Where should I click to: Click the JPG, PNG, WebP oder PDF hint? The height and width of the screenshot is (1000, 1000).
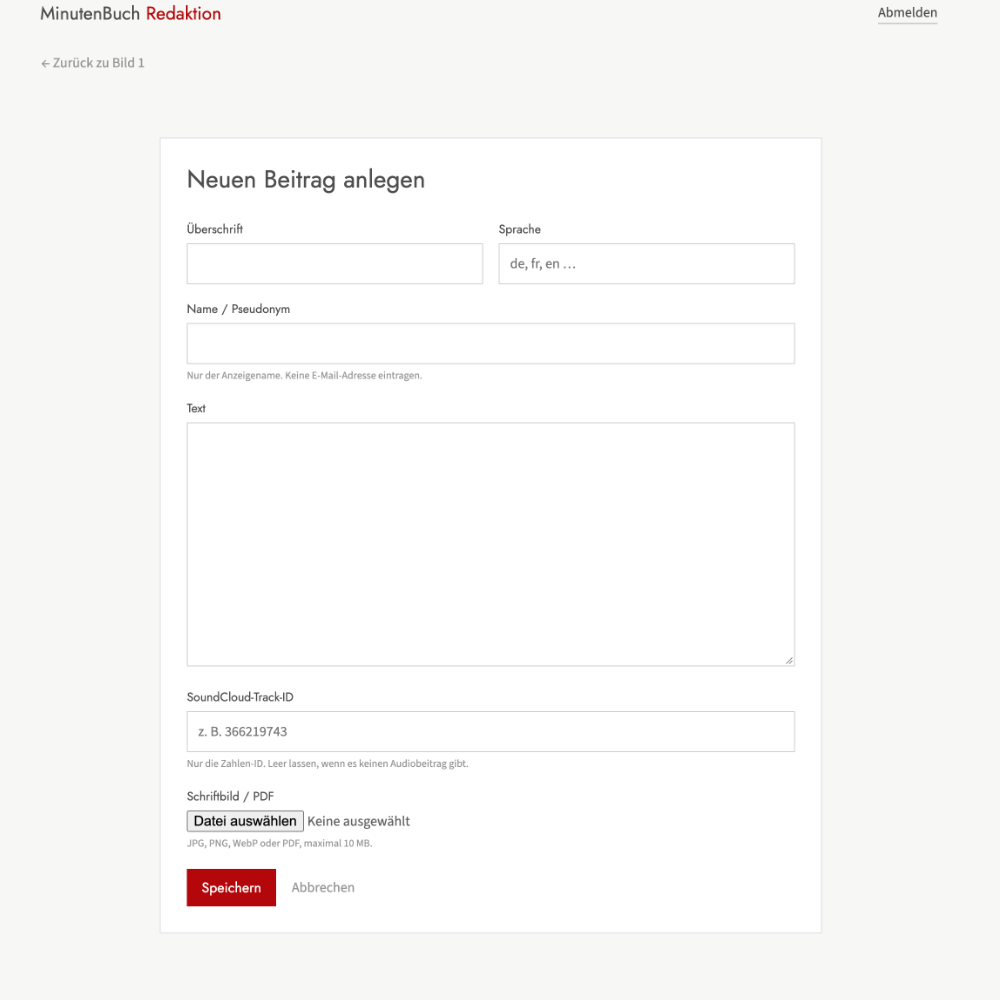(279, 843)
